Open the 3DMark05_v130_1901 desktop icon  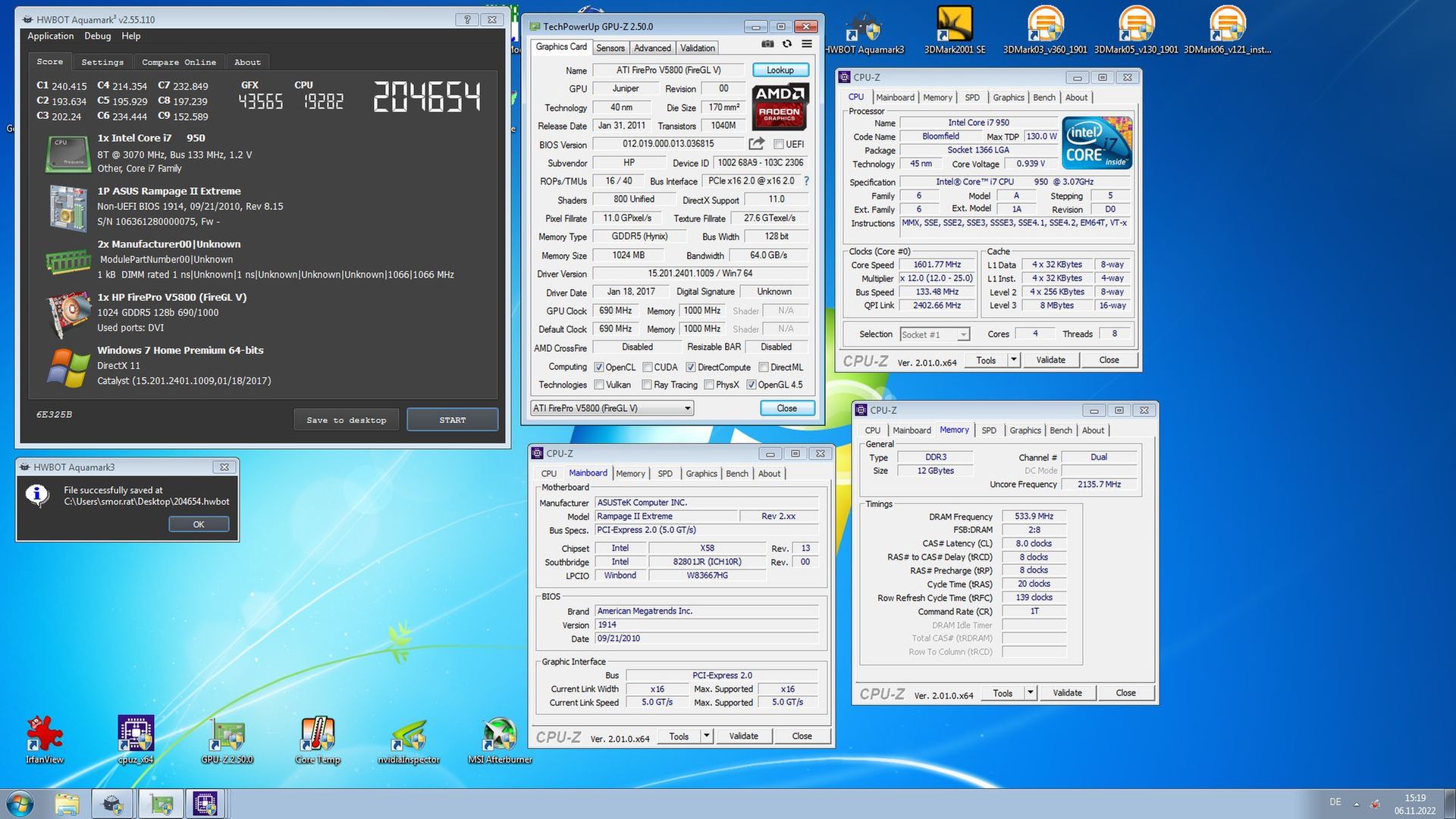(x=1136, y=30)
